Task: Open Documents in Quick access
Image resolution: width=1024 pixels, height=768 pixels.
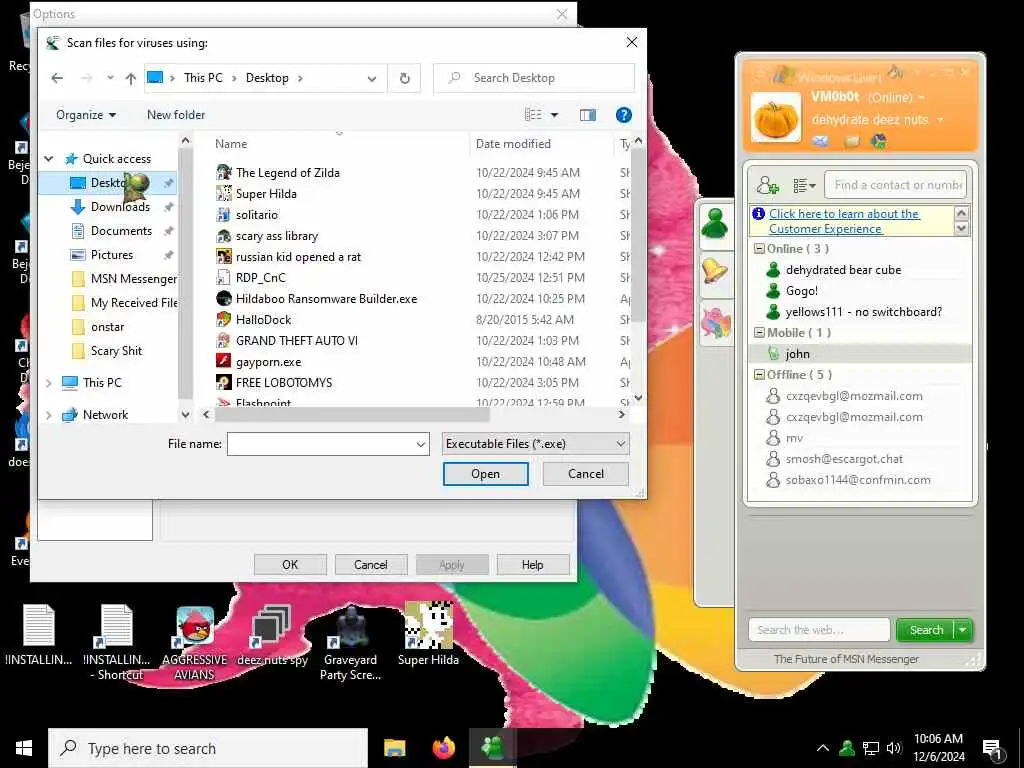Action: (121, 231)
